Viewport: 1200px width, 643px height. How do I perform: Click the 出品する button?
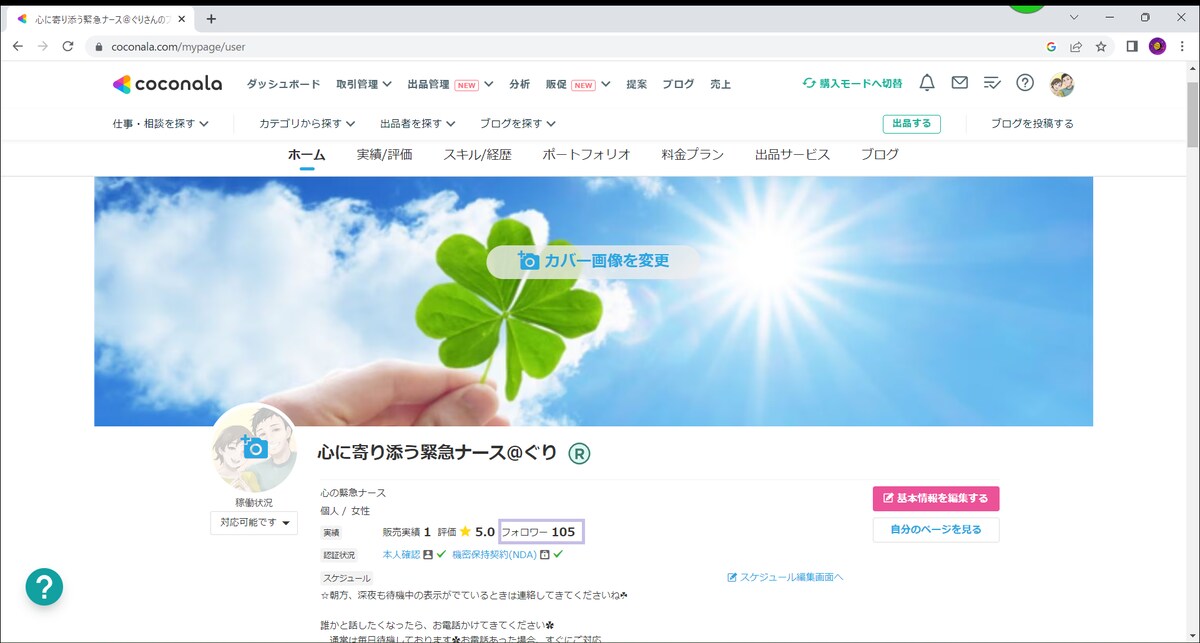[911, 124]
